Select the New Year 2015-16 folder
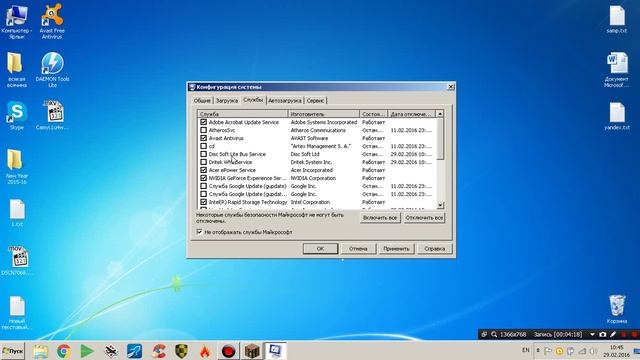This screenshot has height=360, width=640. coord(17,167)
